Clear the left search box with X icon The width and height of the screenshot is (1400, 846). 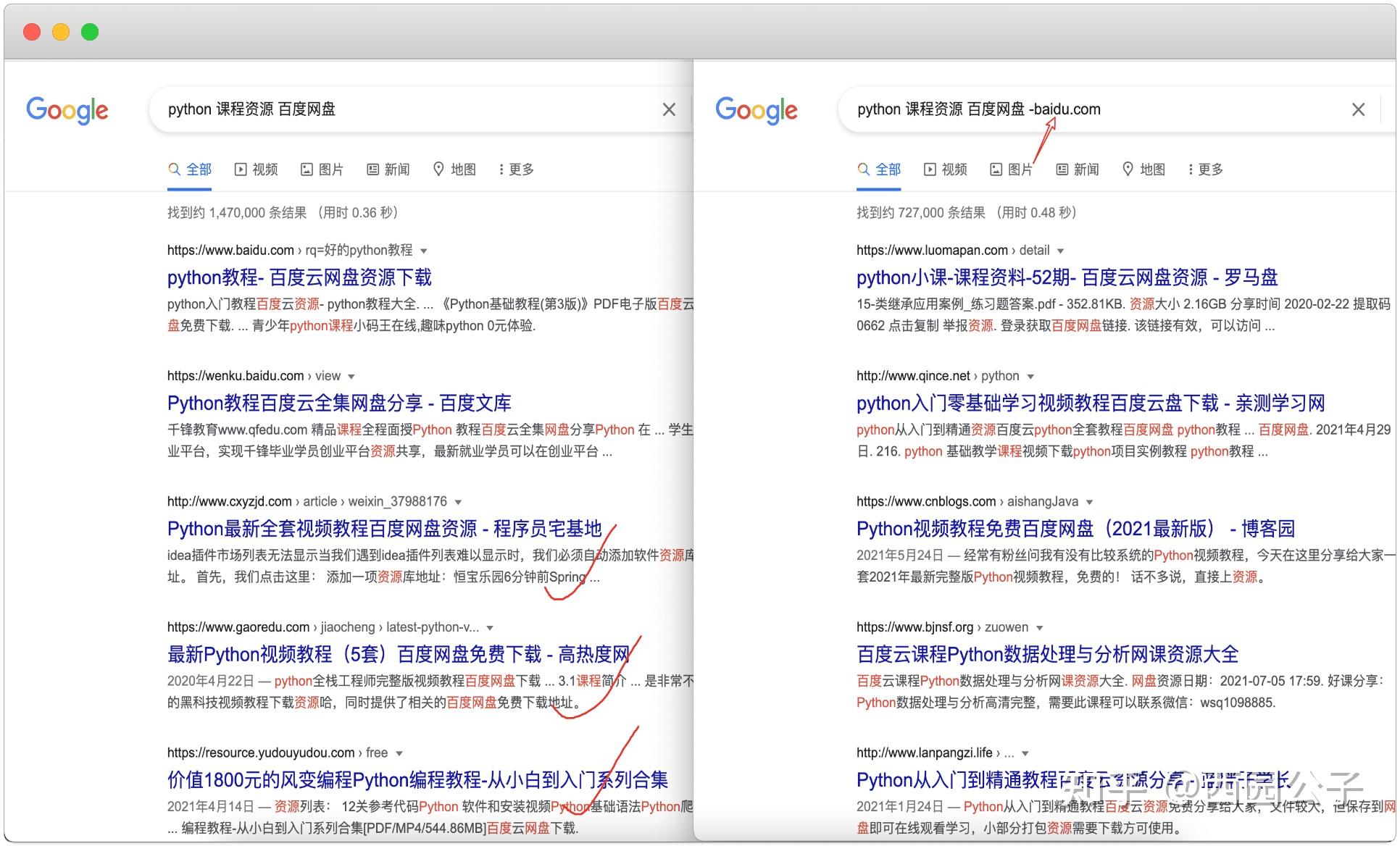pyautogui.click(x=669, y=109)
